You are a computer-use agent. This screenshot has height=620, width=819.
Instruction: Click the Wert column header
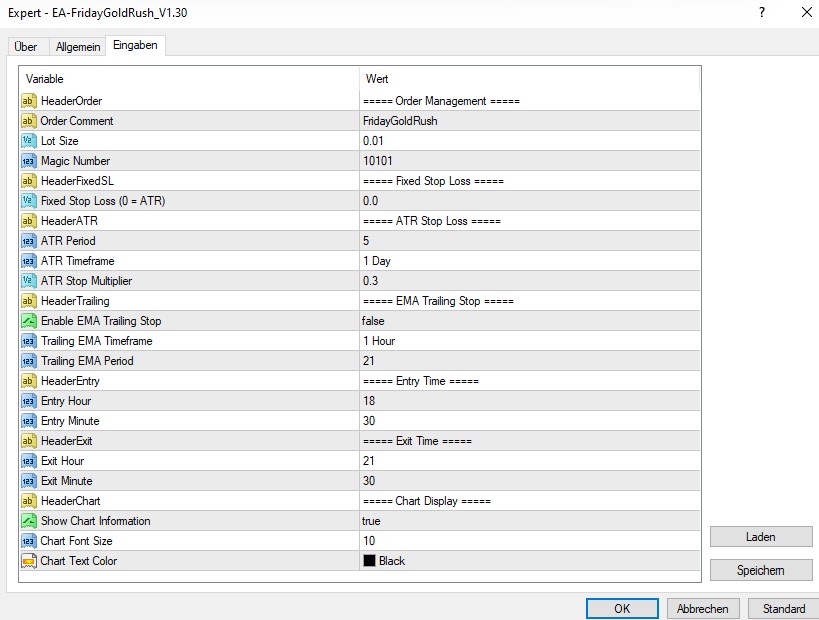530,79
